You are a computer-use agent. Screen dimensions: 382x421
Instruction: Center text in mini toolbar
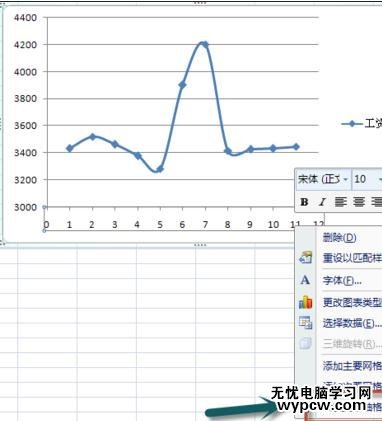pos(359,202)
